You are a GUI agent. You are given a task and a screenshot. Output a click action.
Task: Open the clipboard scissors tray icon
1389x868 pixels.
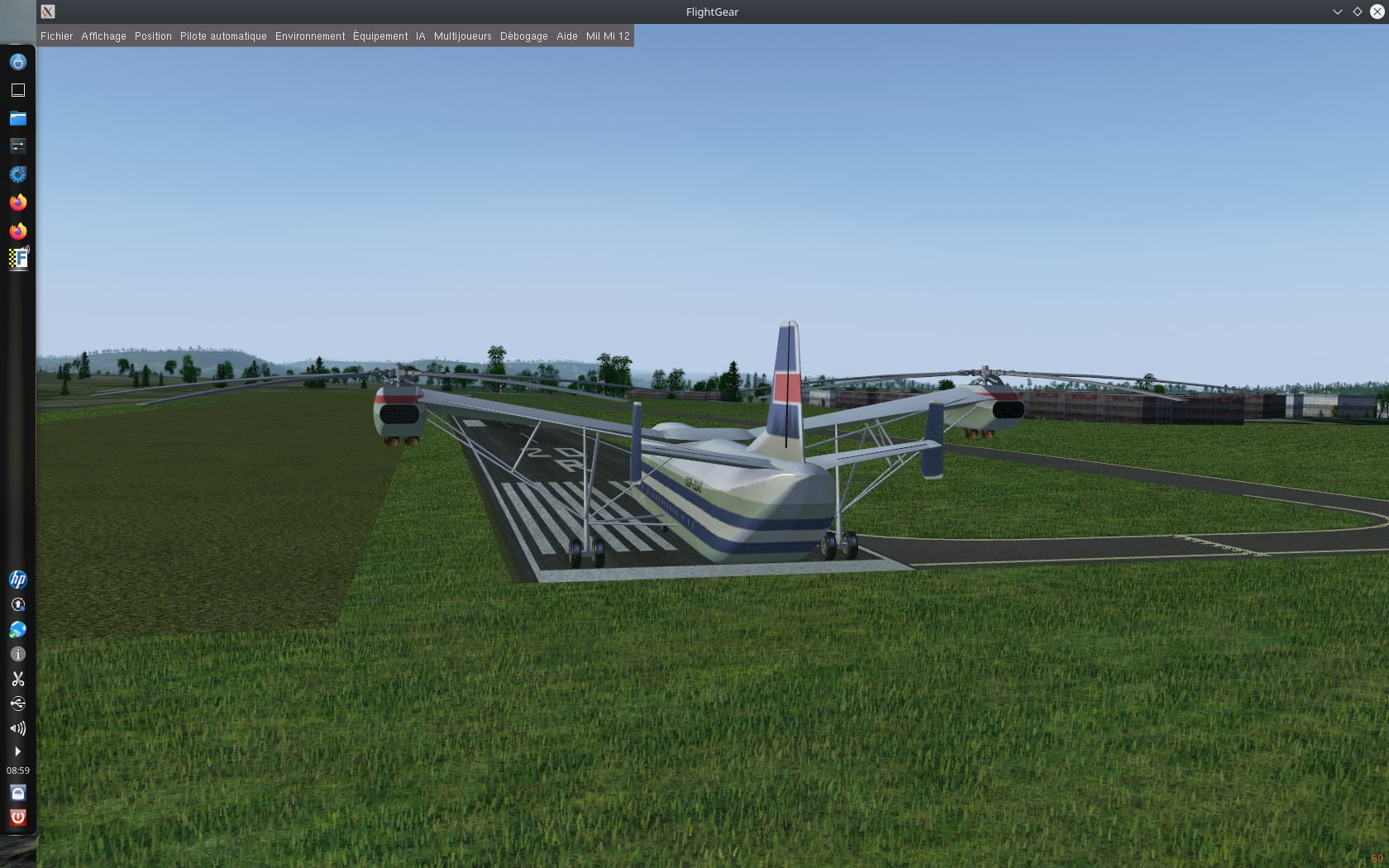click(18, 679)
